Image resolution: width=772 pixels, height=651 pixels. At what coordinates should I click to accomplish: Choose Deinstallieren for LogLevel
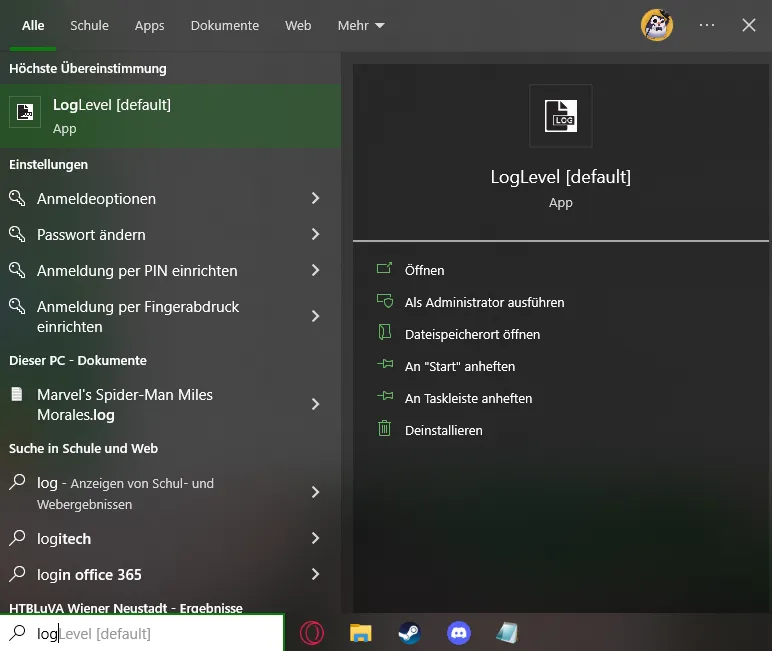tap(443, 431)
